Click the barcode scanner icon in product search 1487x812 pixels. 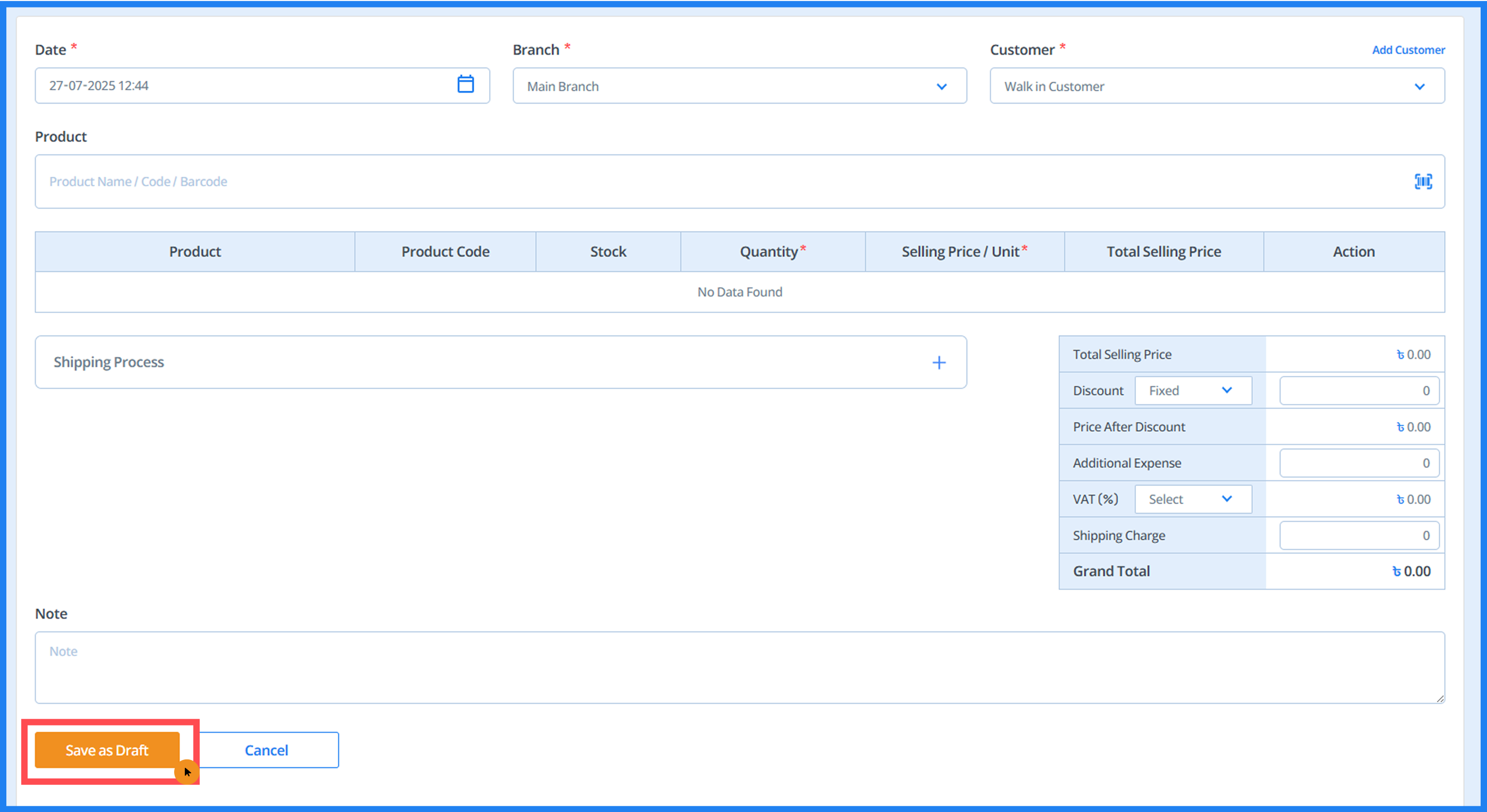1423,181
